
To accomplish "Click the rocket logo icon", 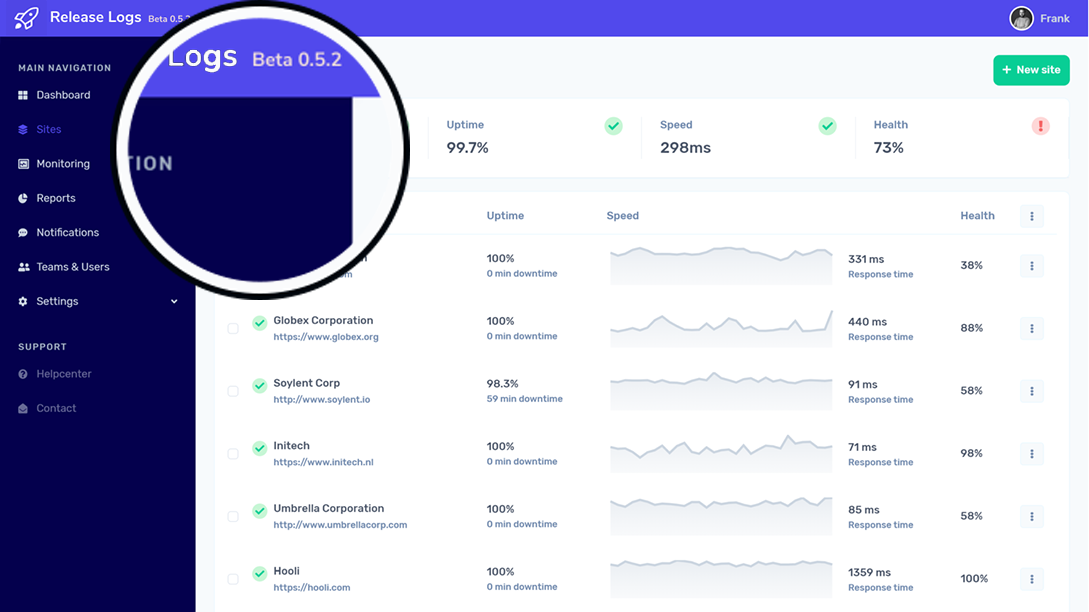I will click(26, 18).
